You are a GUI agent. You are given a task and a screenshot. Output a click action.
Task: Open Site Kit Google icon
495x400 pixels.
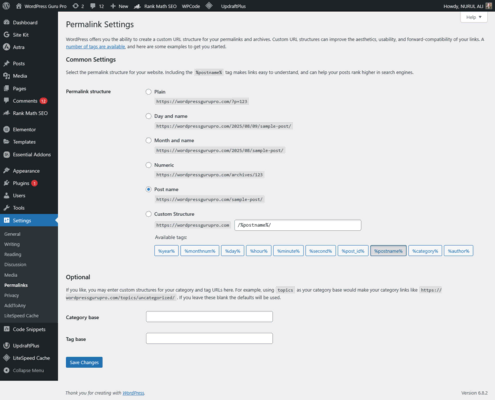click(6, 35)
